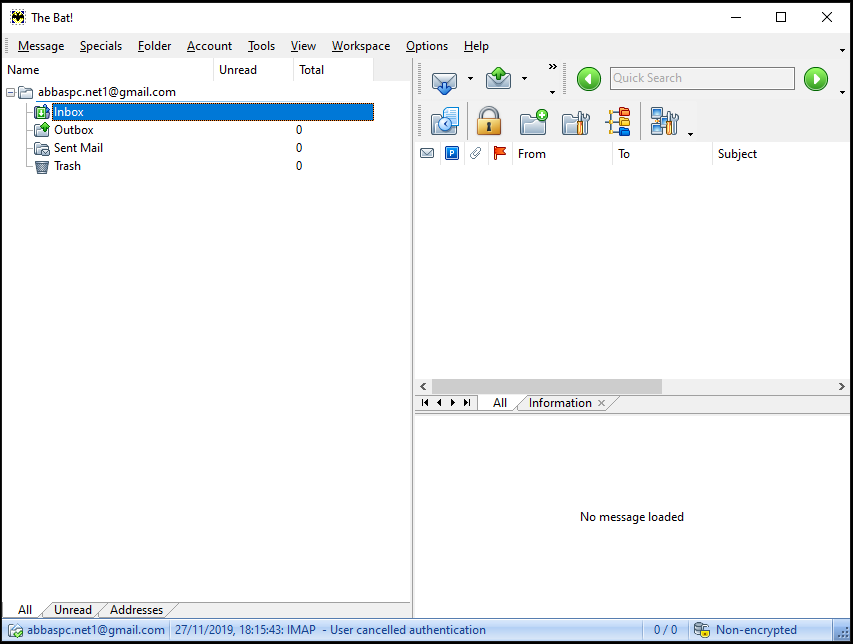
Task: Open the Message menu
Action: (41, 46)
